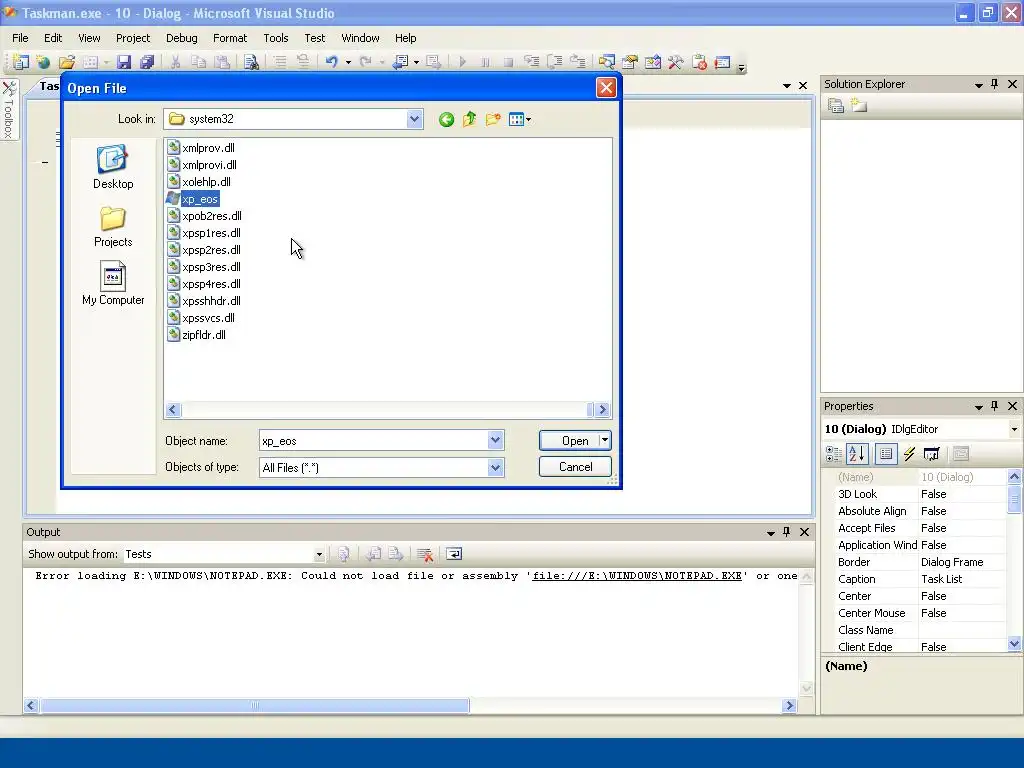1024x768 pixels.
Task: Click the Navigate Backward toolbar icon
Action: (x=400, y=62)
